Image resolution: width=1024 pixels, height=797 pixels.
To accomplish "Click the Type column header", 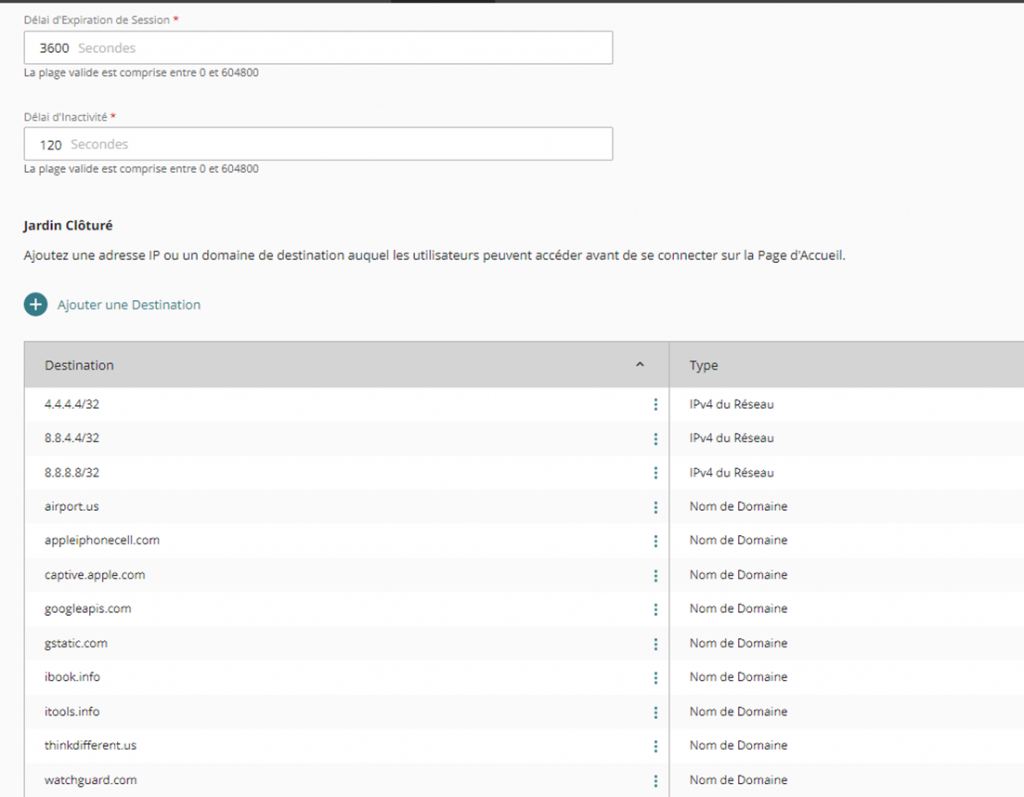I will click(704, 366).
